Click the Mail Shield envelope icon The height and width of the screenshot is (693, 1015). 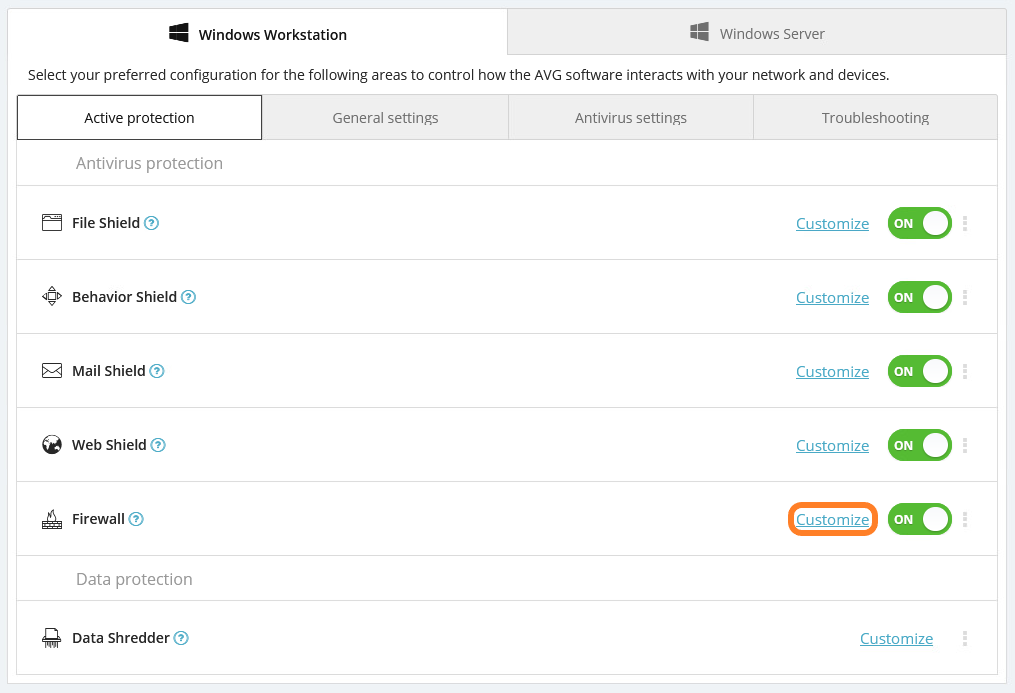(51, 370)
